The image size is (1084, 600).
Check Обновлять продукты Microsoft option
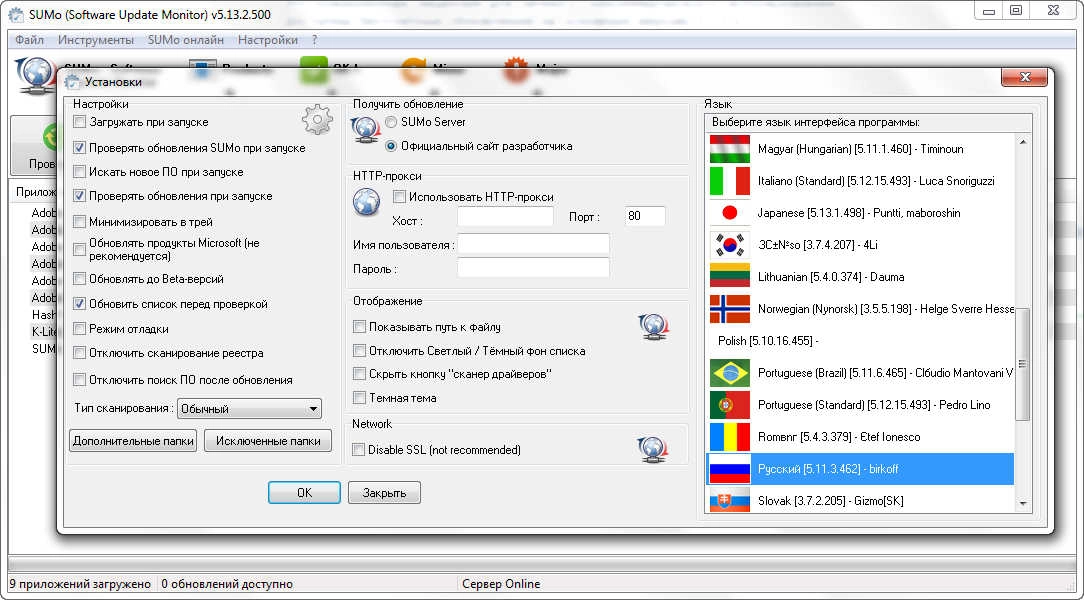[x=80, y=250]
